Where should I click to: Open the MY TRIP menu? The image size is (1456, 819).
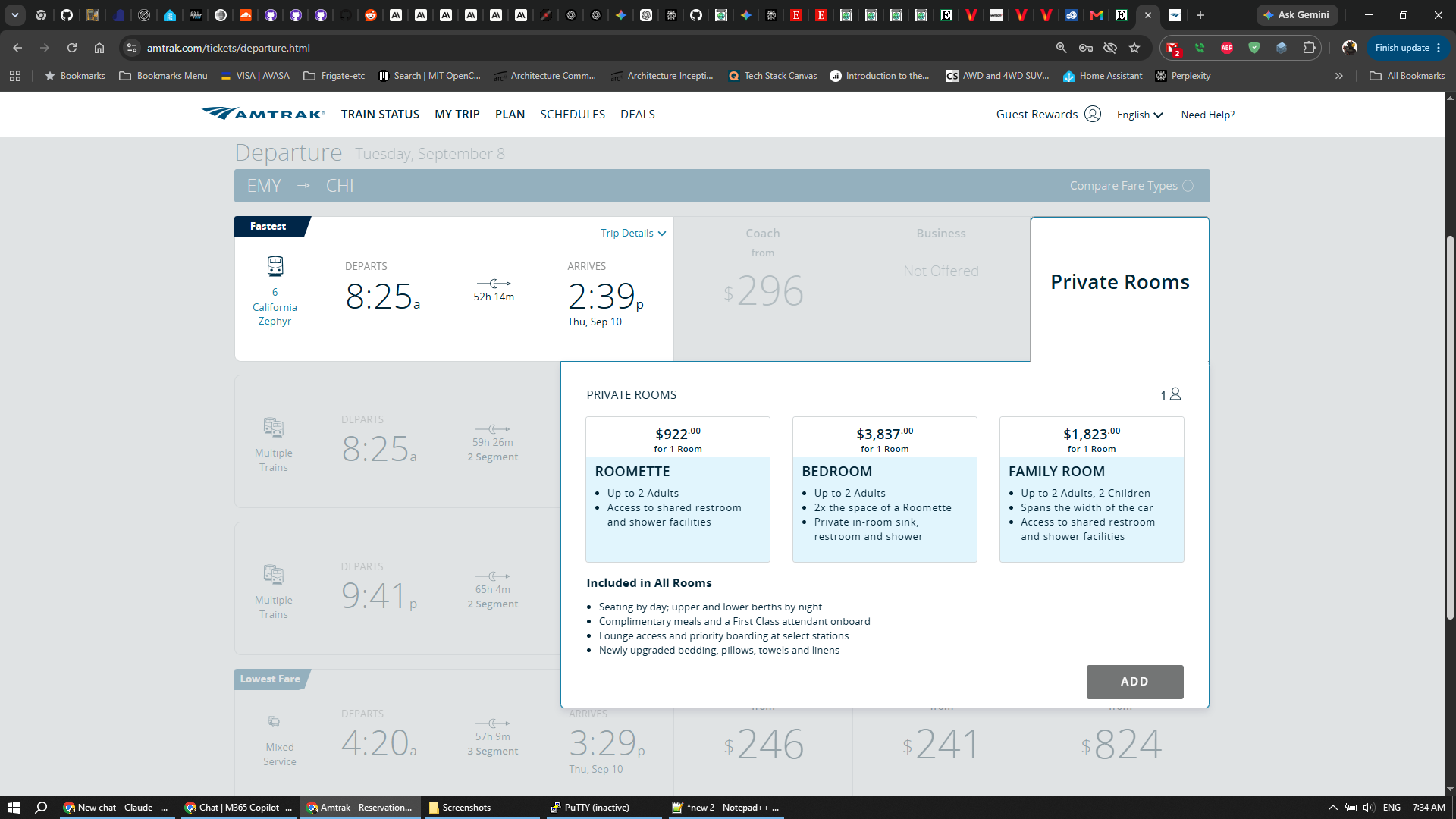(457, 115)
